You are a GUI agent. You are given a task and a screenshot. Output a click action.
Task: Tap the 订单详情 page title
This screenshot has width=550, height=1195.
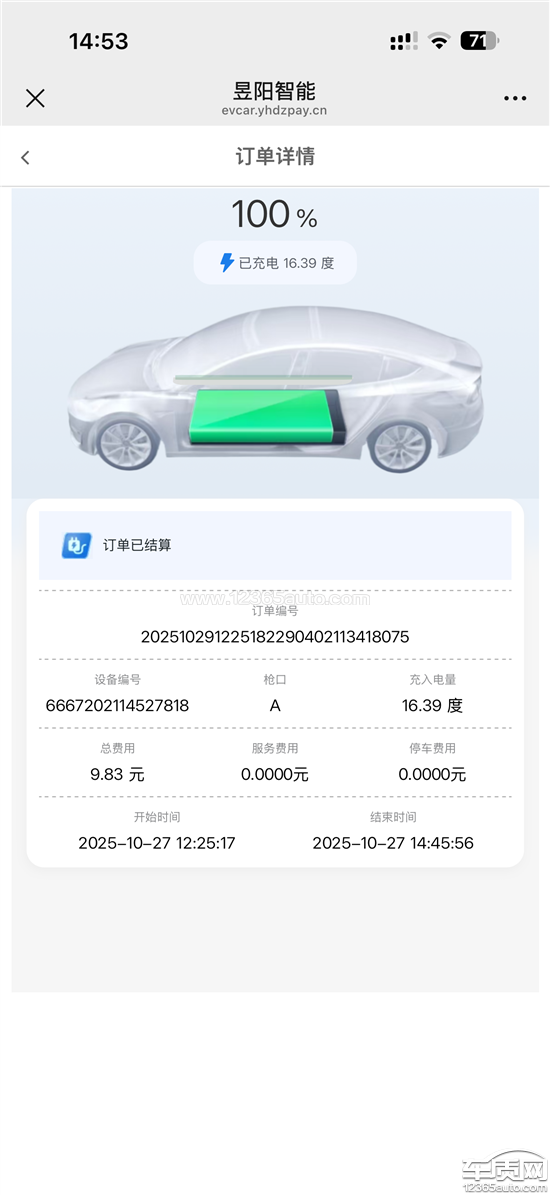[x=275, y=156]
